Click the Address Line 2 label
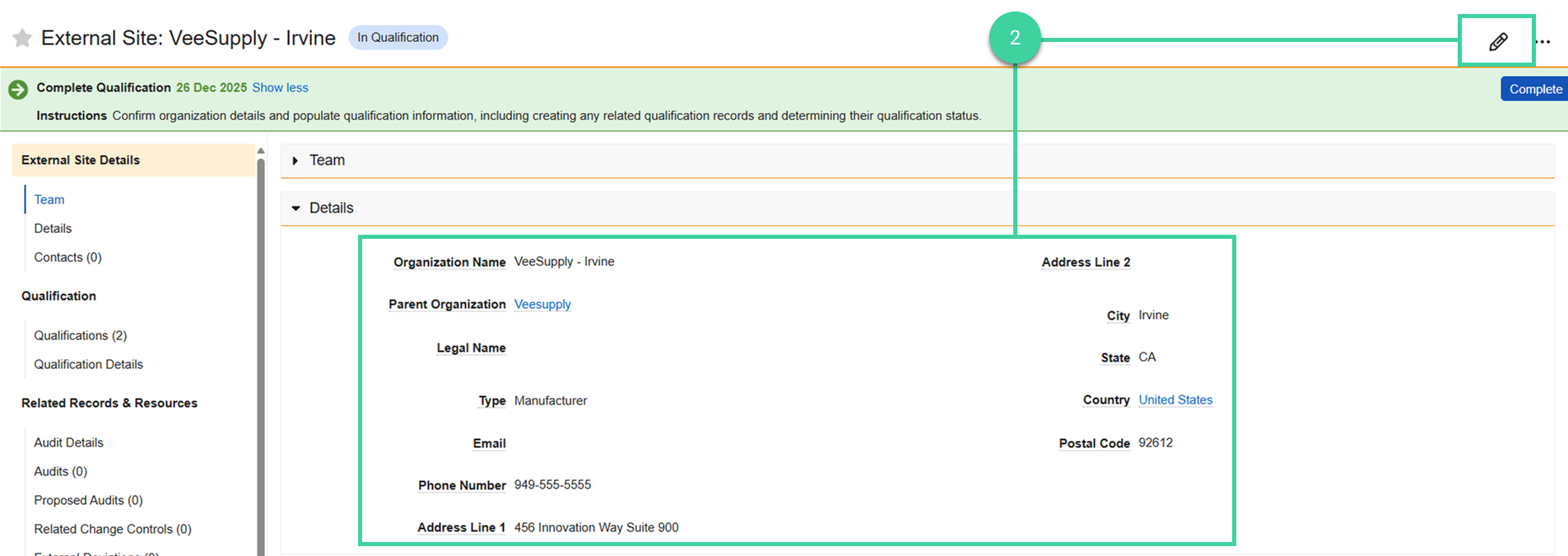Image resolution: width=1568 pixels, height=556 pixels. coord(1086,262)
